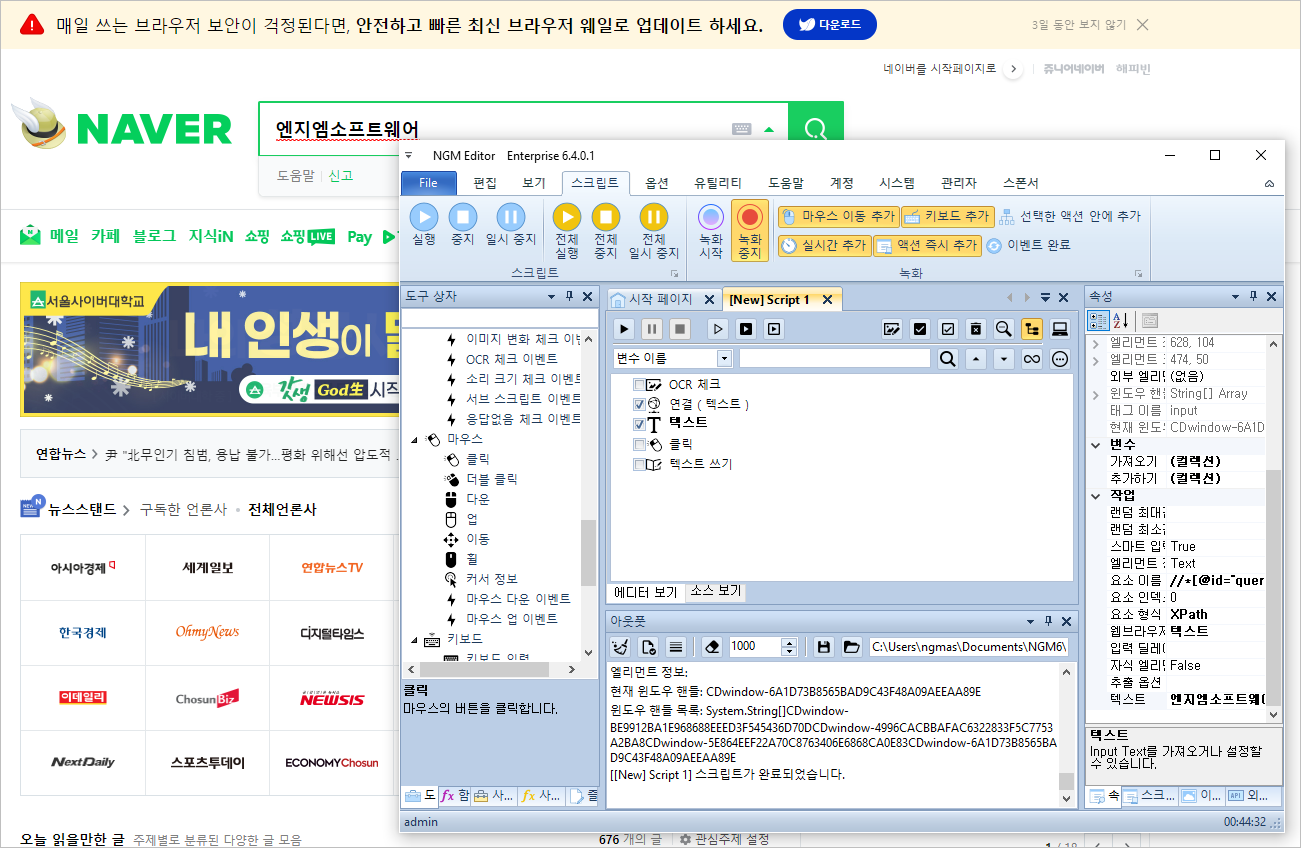Stop recording with 녹화 중지
Viewport: 1301px width, 848px height.
(749, 231)
